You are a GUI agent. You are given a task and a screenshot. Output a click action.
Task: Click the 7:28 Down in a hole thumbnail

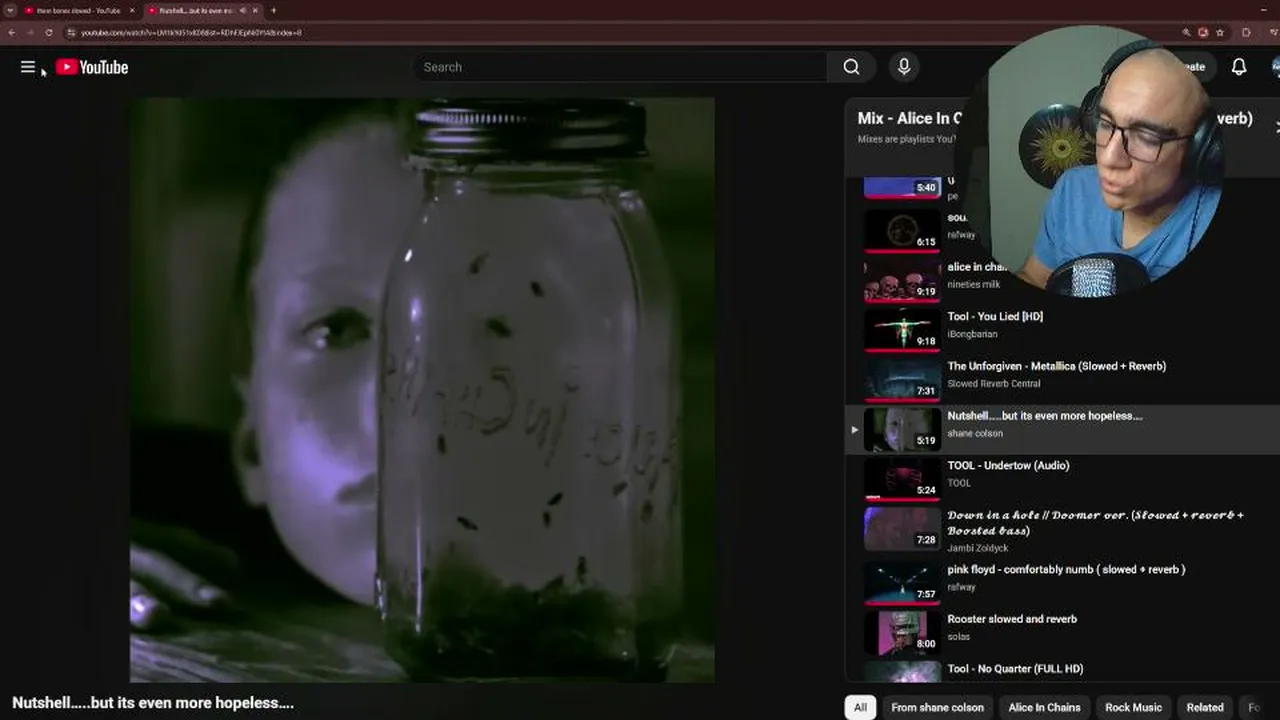tap(902, 528)
